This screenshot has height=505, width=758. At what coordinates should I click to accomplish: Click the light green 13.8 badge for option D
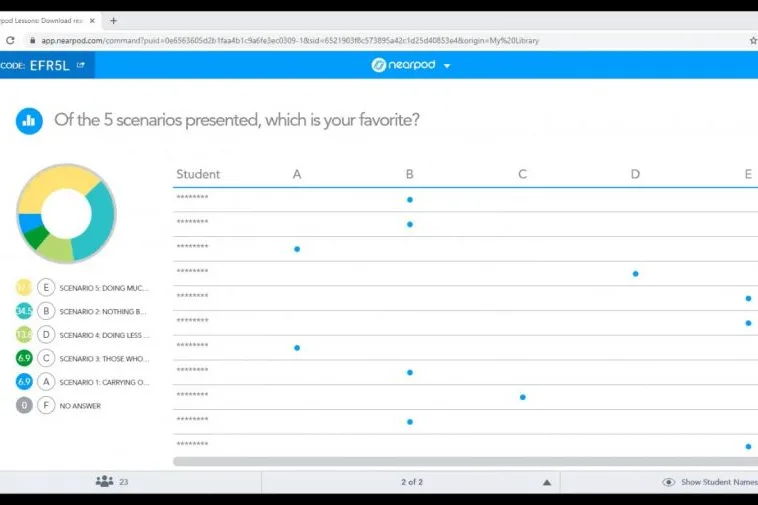pyautogui.click(x=24, y=334)
